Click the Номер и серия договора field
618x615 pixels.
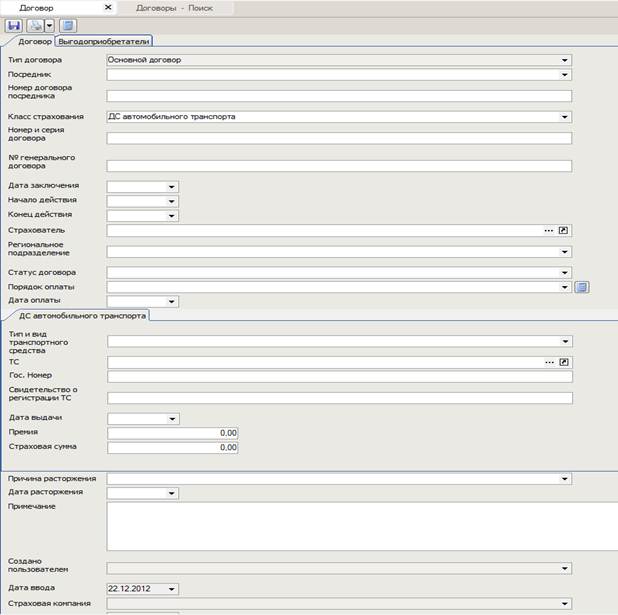coord(338,139)
